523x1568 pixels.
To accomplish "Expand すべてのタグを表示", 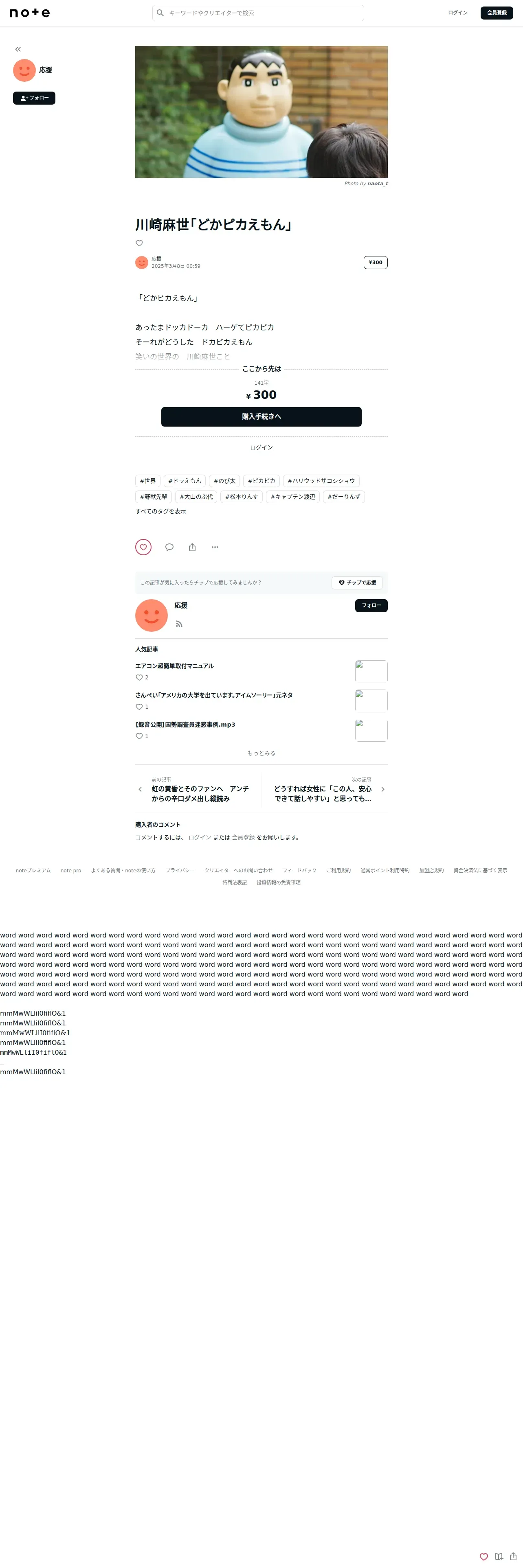I will click(161, 511).
